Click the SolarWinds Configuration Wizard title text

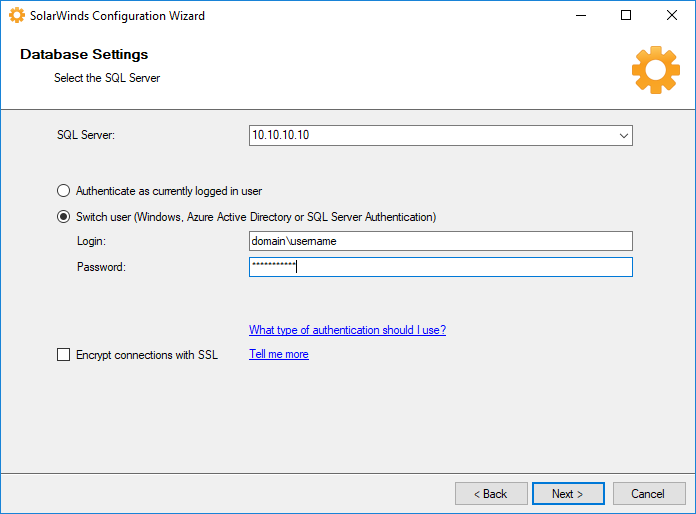tap(117, 16)
